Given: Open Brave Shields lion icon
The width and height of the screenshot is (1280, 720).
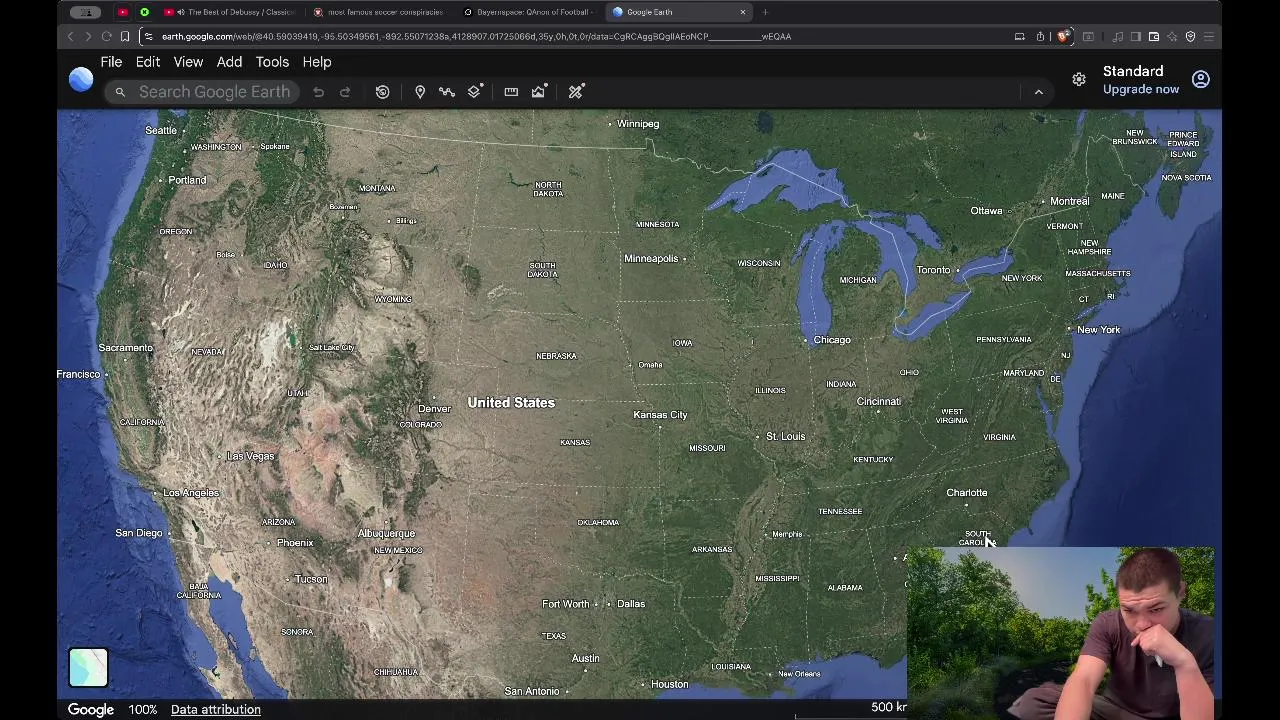Looking at the screenshot, I should [1062, 37].
